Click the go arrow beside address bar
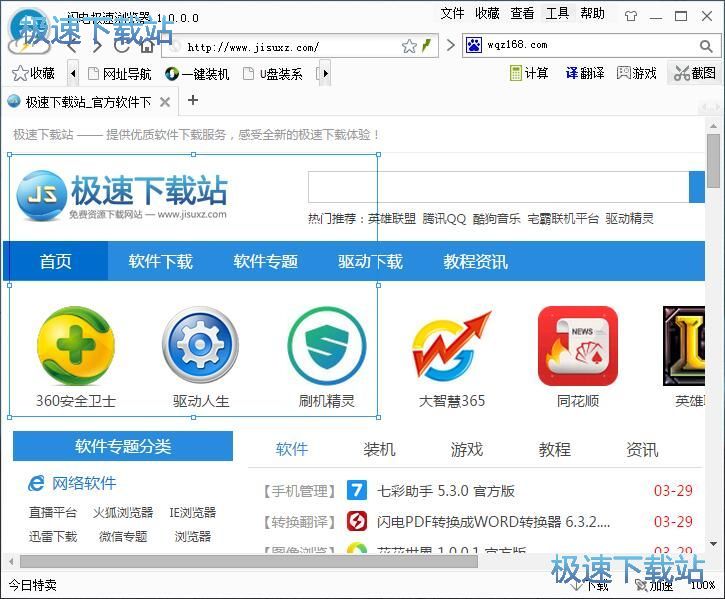Image resolution: width=725 pixels, height=599 pixels. (450, 45)
